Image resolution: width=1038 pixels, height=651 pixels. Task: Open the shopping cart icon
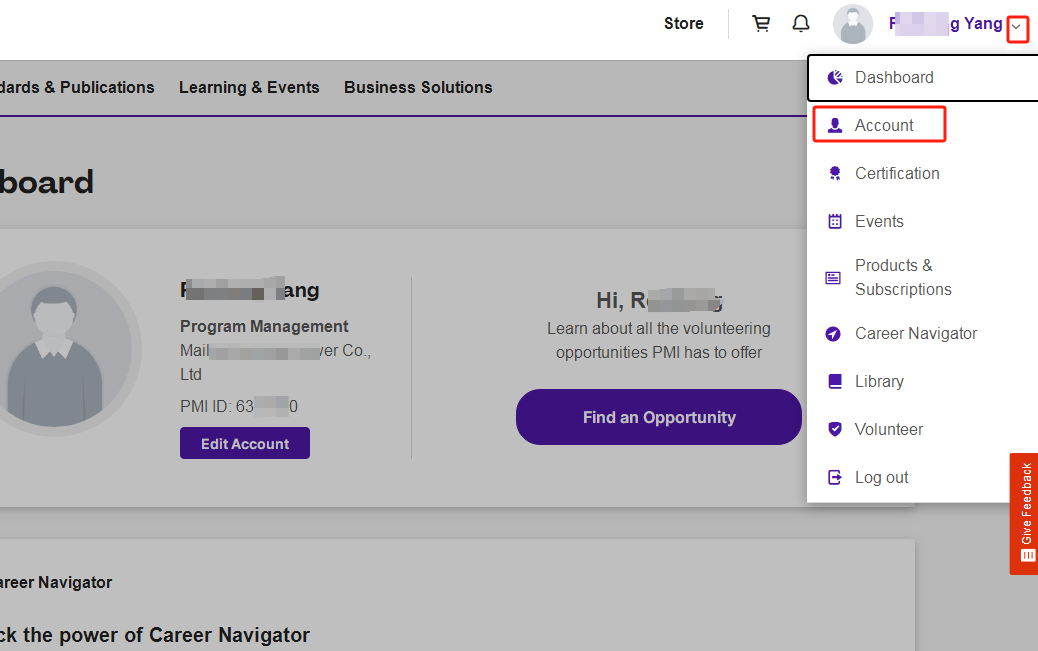click(761, 24)
